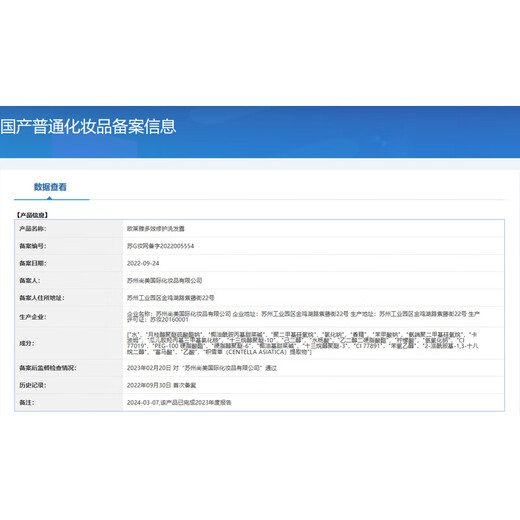Screen dimensions: 520x520
Task: Click the history record 2022年09月30日 首次备案
Action: [161, 385]
